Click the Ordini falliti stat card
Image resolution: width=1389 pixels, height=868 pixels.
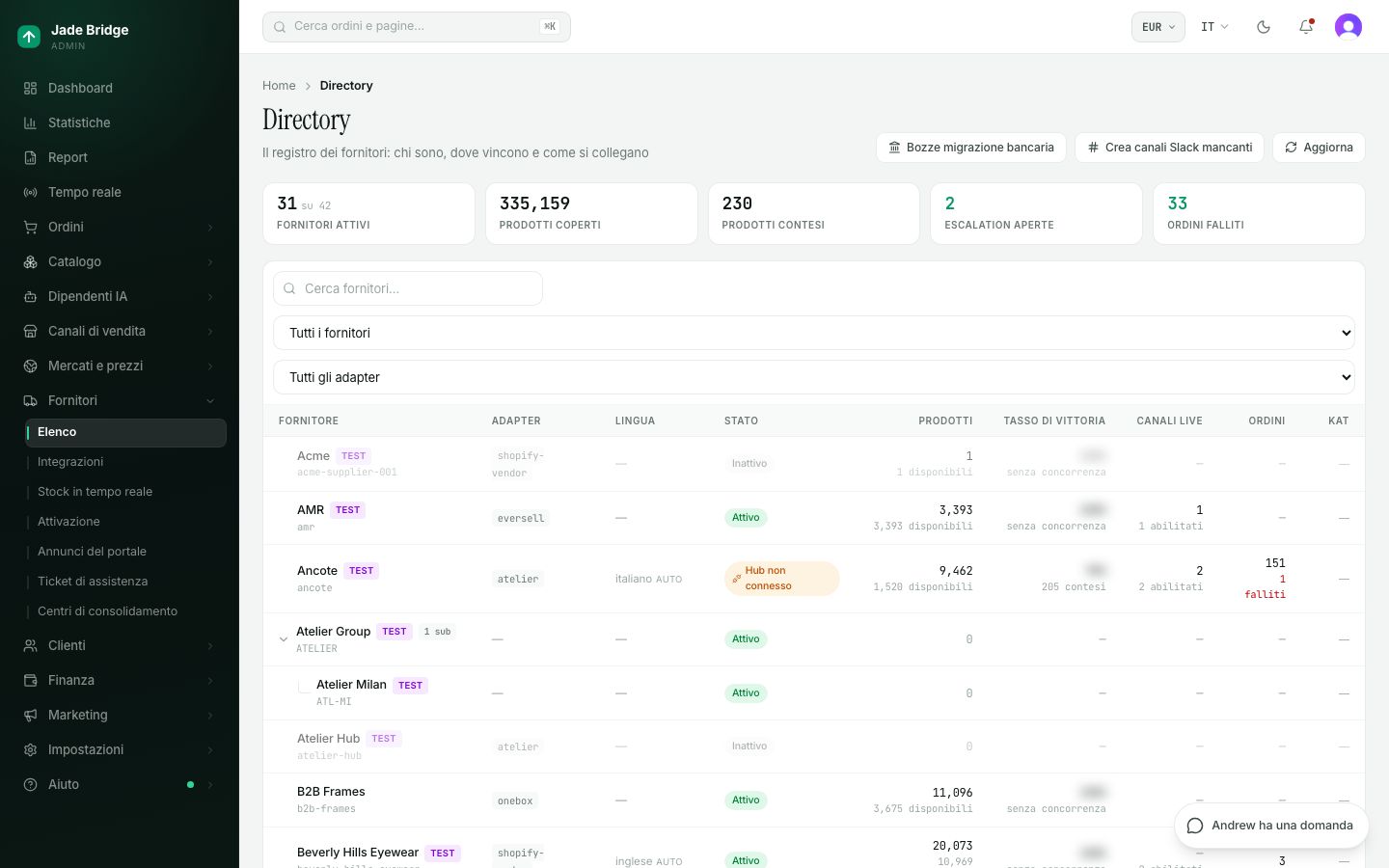click(x=1259, y=213)
